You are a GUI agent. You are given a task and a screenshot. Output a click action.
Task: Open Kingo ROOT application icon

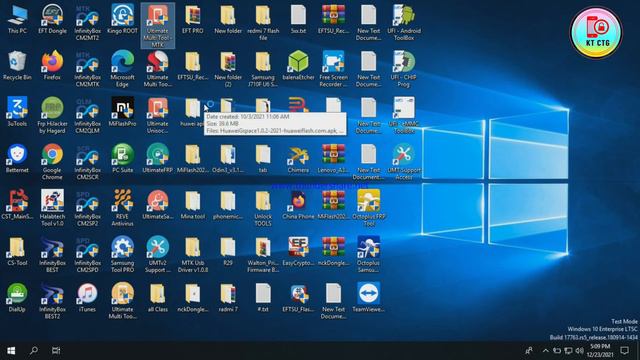coord(122,20)
